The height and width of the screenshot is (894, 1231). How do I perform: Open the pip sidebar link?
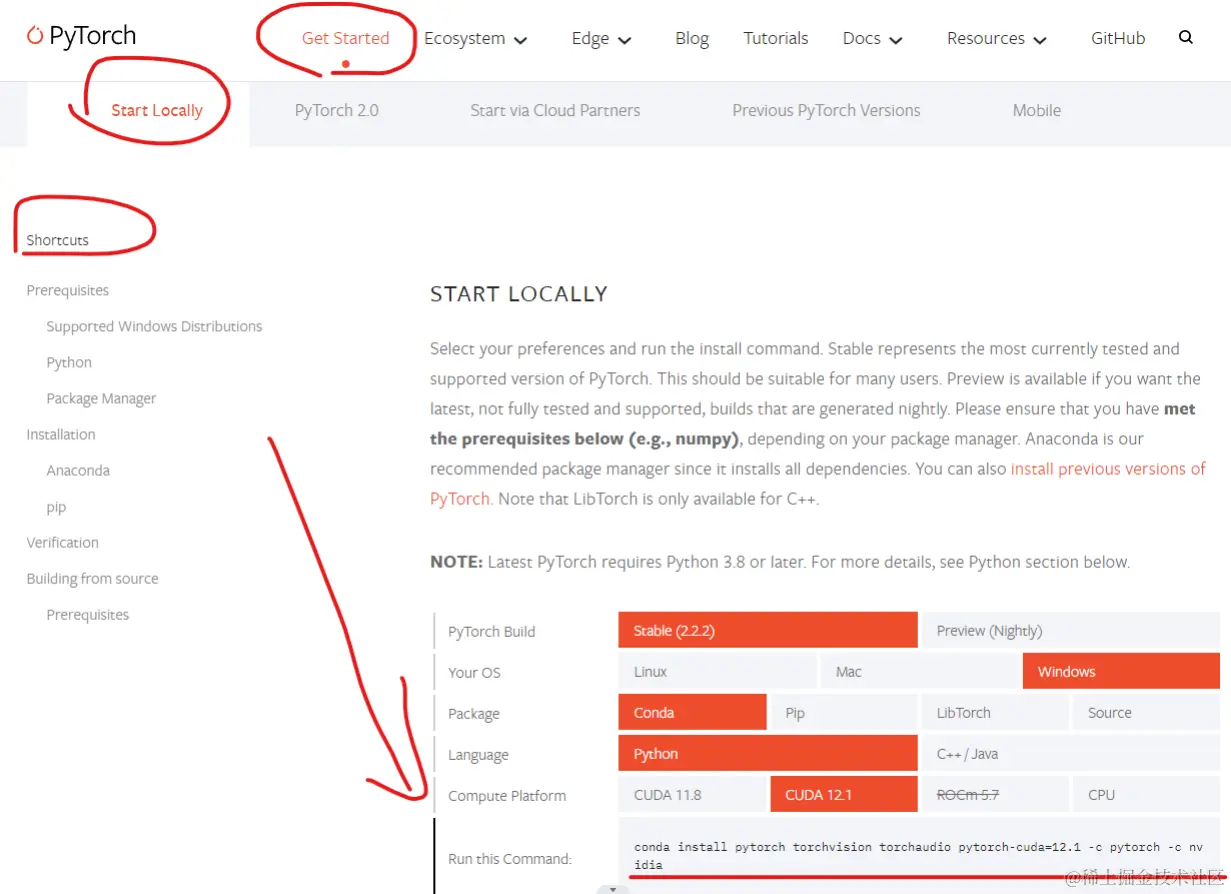pyautogui.click(x=56, y=507)
